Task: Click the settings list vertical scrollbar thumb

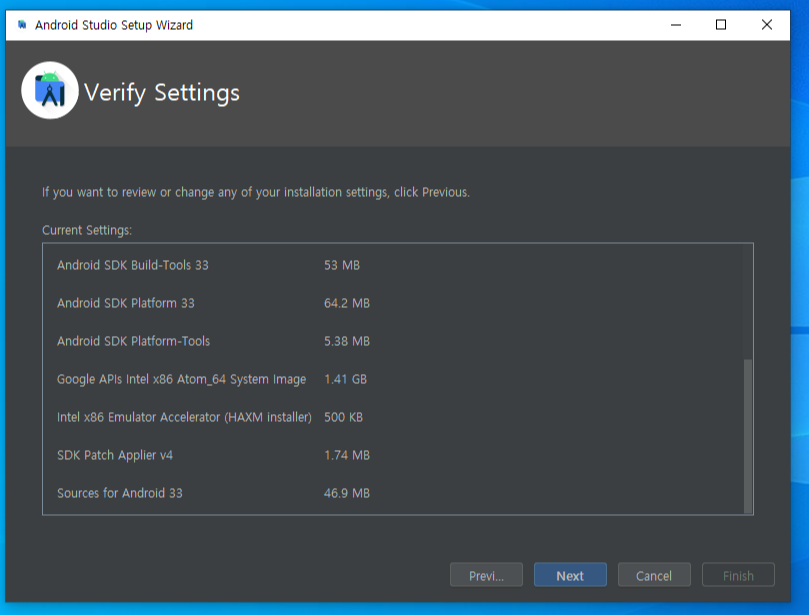Action: pos(748,436)
